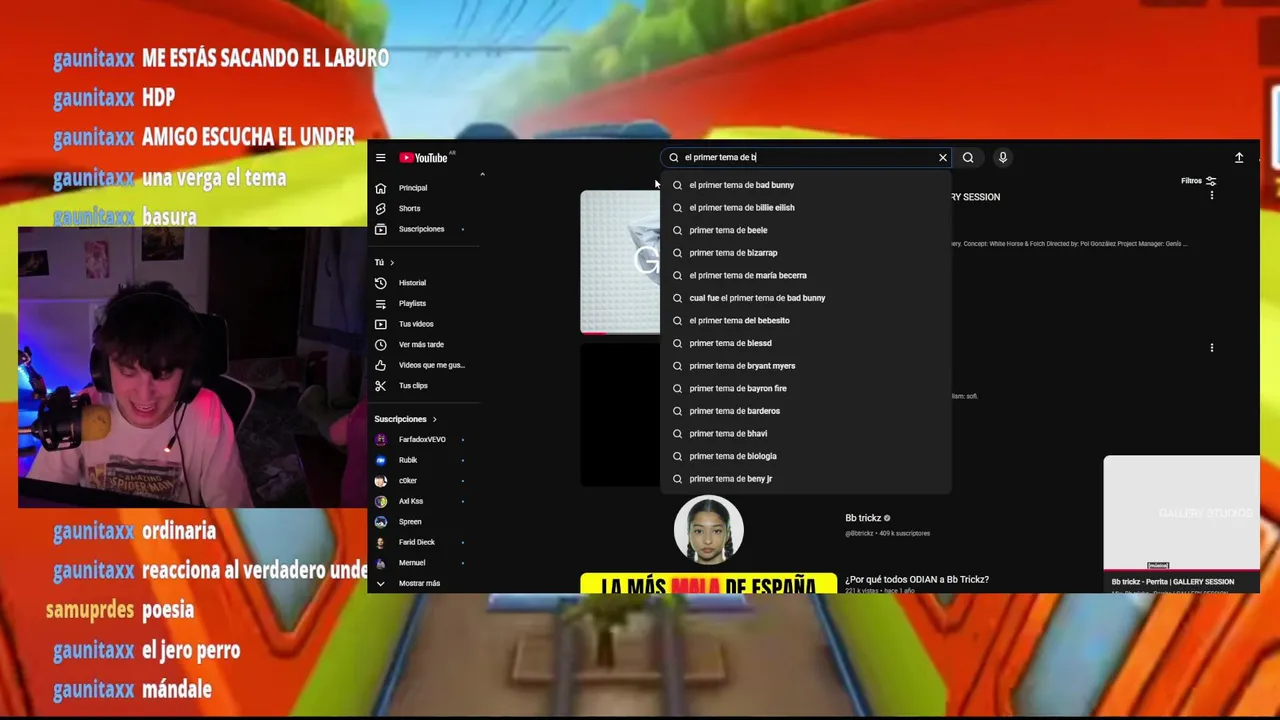The width and height of the screenshot is (1280, 720).
Task: Clear the search box with the X
Action: [942, 158]
